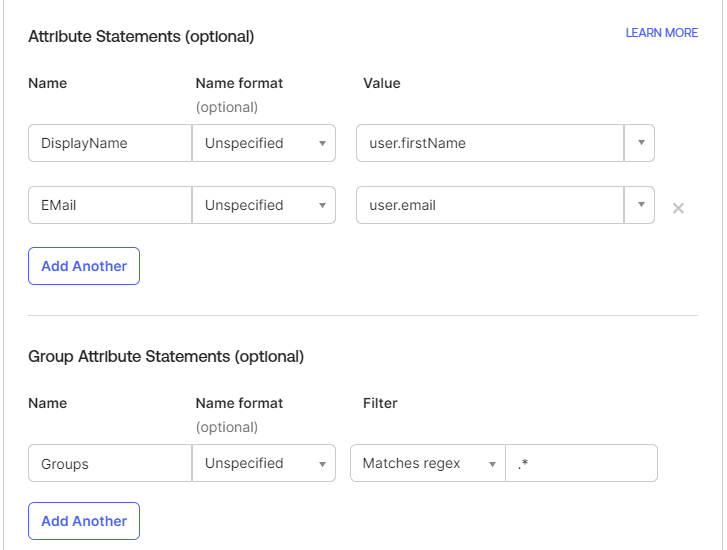The image size is (727, 550).
Task: Open the user.firstName value dropdown arrow
Action: pos(639,143)
